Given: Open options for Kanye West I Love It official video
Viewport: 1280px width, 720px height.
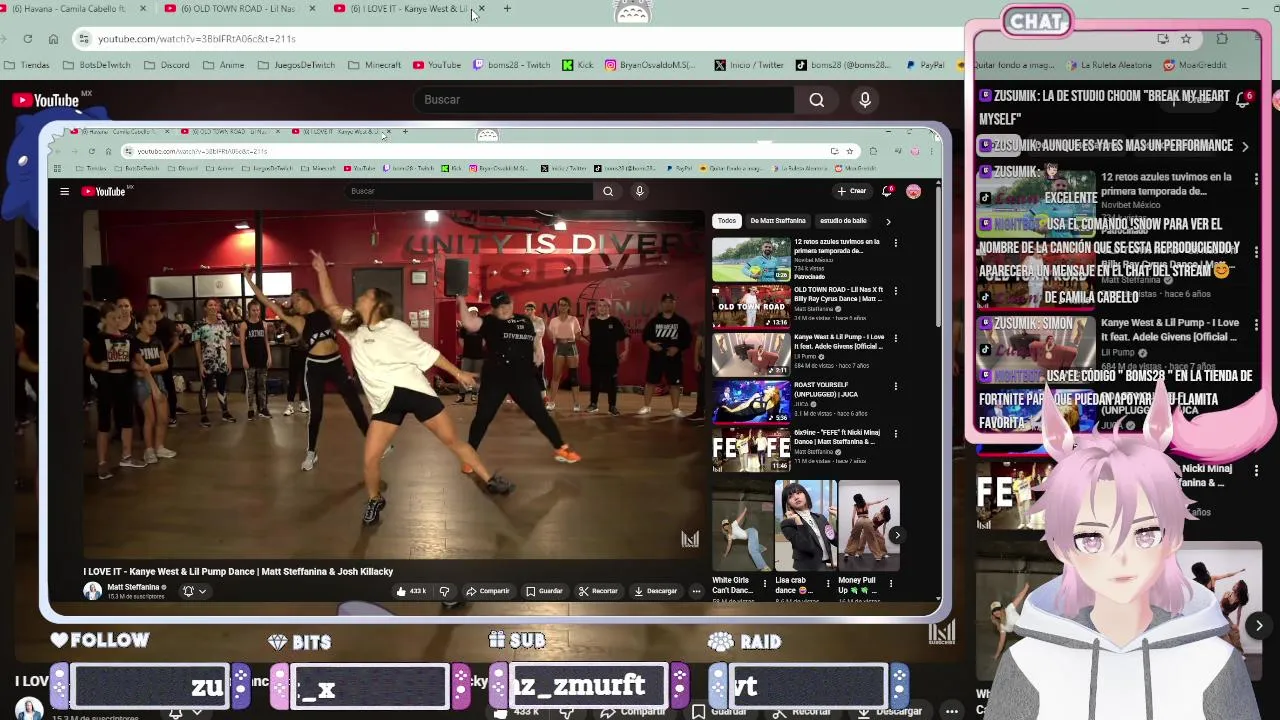Looking at the screenshot, I should [x=895, y=339].
